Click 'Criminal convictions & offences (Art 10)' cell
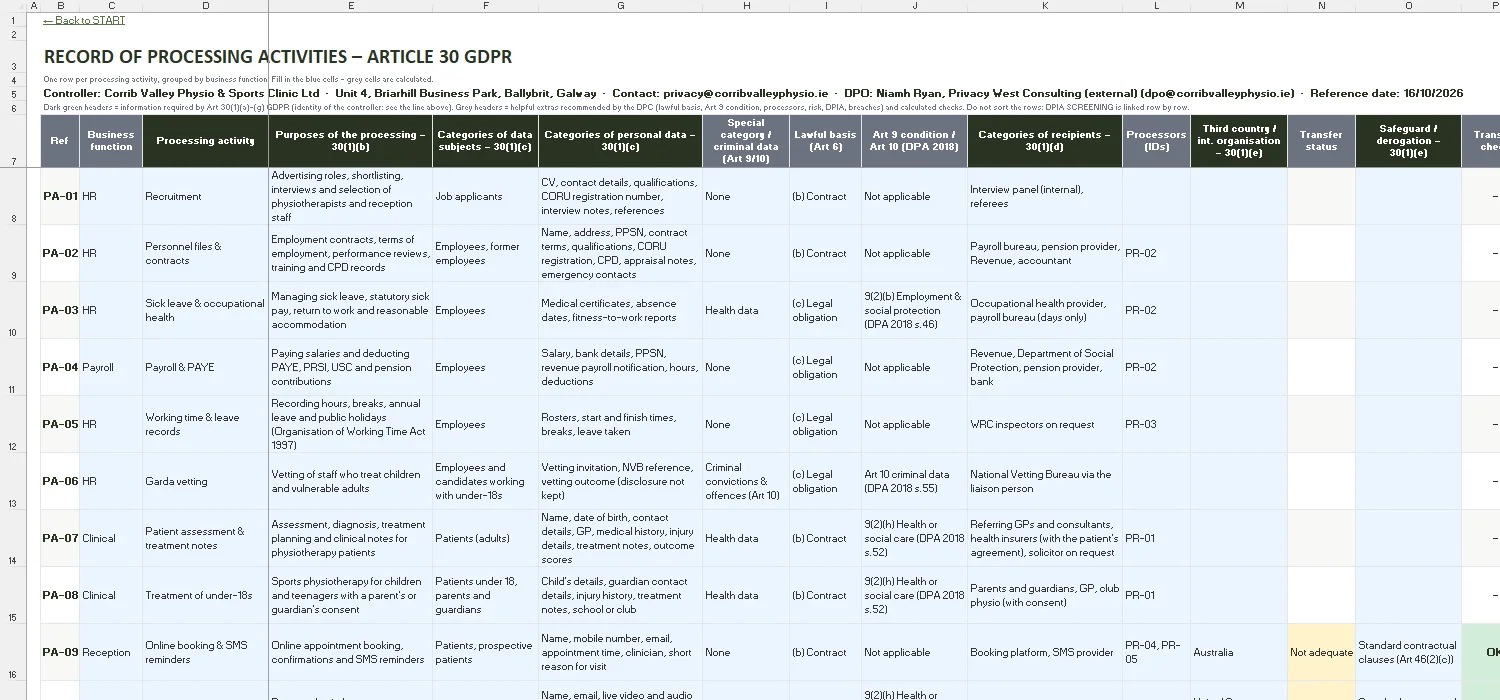Viewport: 1500px width, 700px height. (745, 481)
